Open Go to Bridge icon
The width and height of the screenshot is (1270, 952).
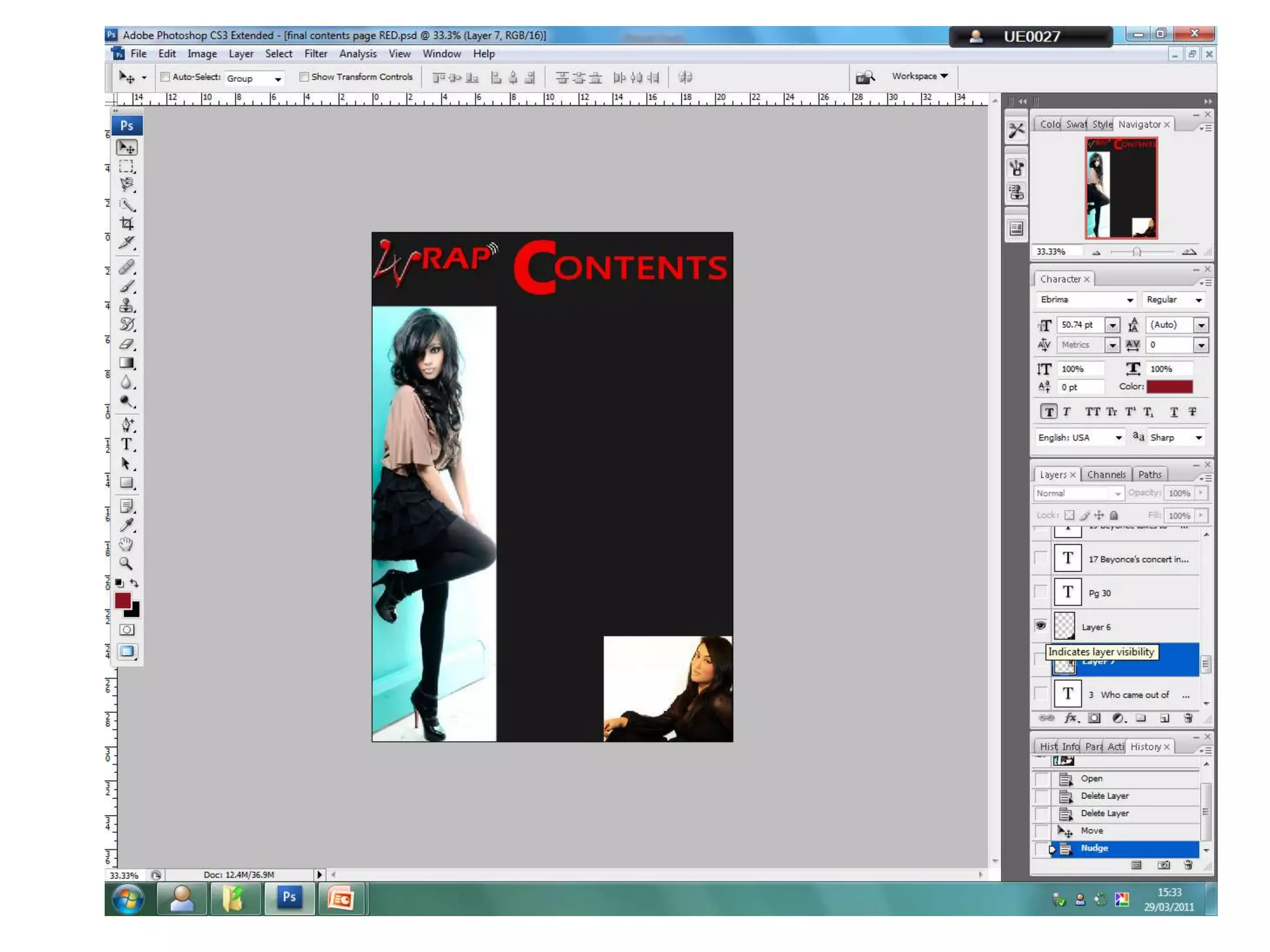tap(865, 77)
